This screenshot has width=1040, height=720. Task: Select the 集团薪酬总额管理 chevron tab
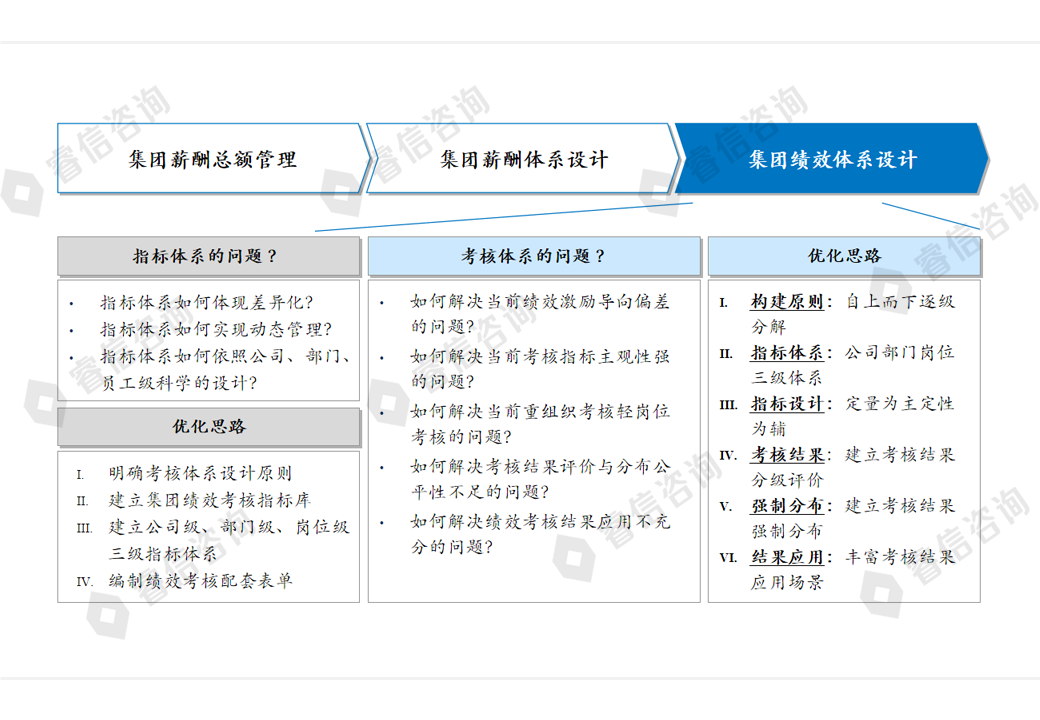coord(212,159)
